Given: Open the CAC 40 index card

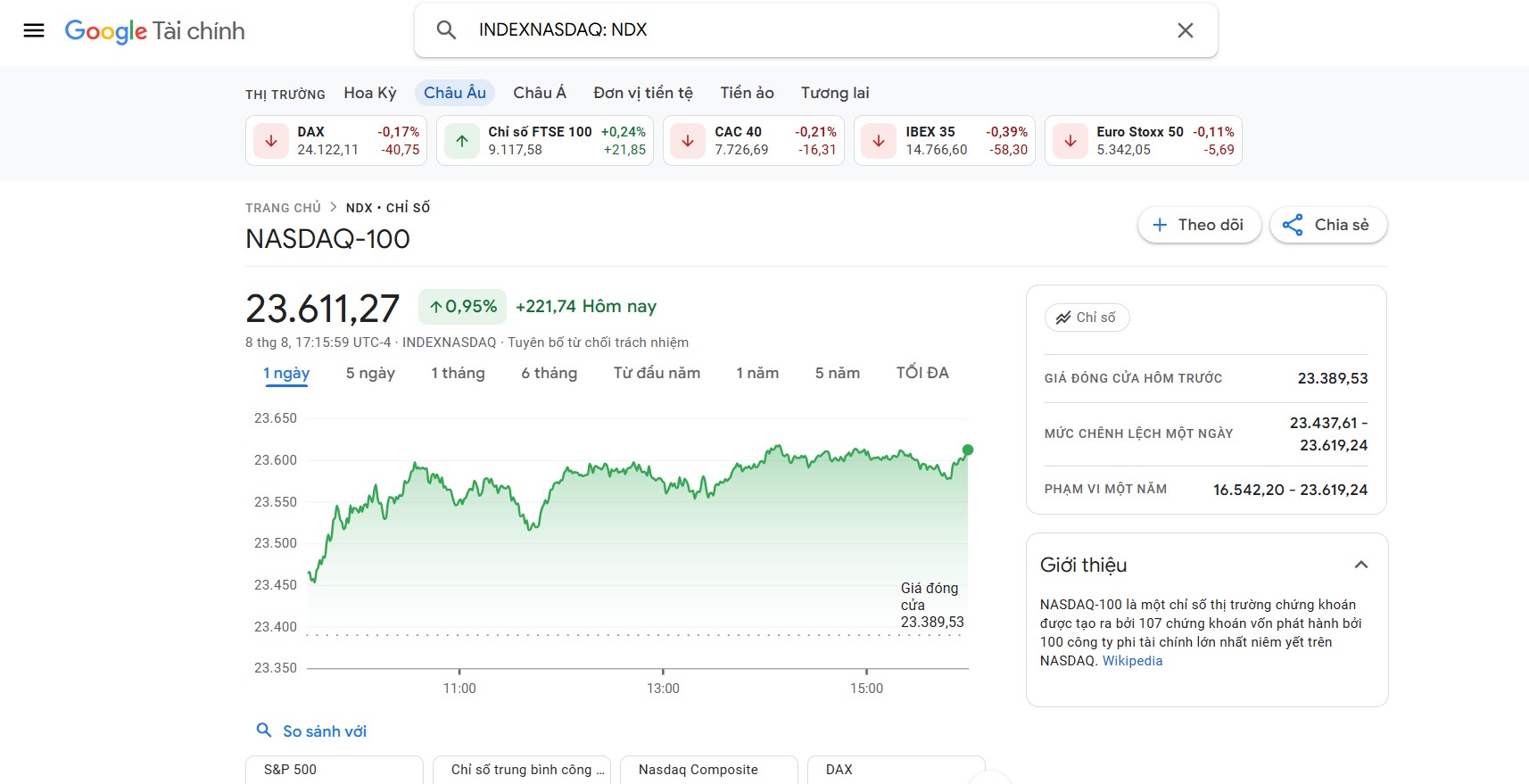Looking at the screenshot, I should (x=754, y=141).
